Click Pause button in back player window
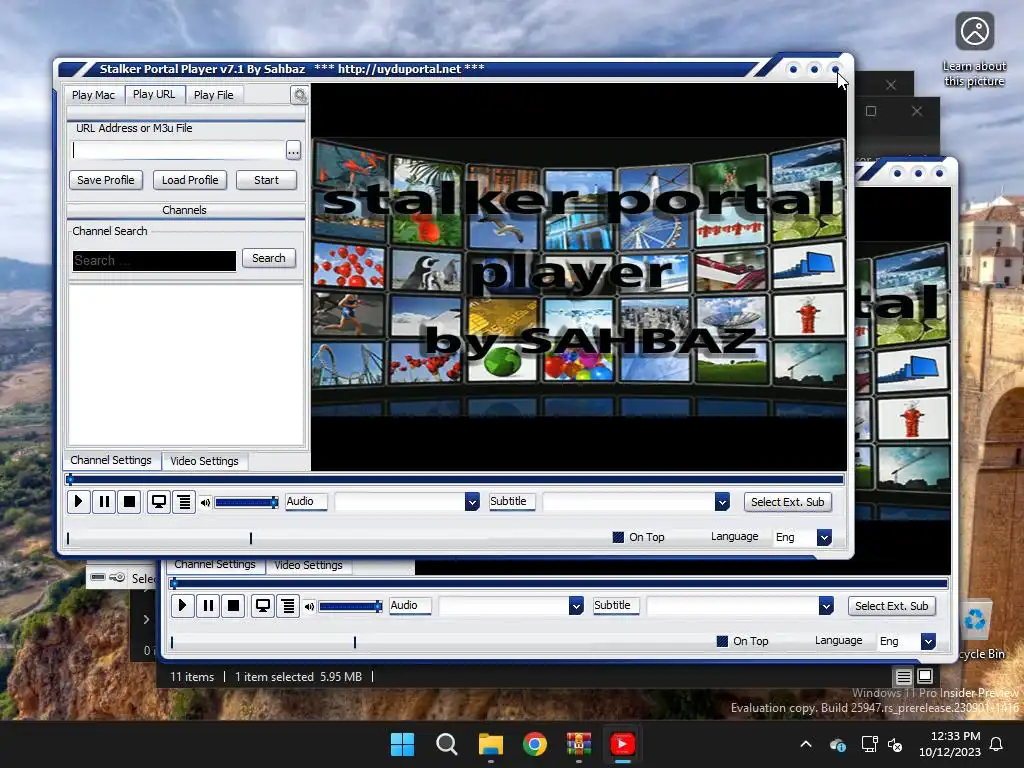The height and width of the screenshot is (768, 1024). coord(208,605)
